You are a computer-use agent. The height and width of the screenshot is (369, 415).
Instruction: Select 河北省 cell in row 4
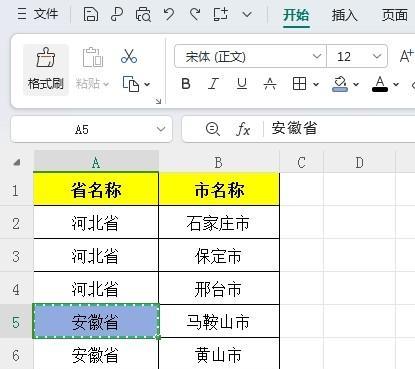(x=96, y=288)
